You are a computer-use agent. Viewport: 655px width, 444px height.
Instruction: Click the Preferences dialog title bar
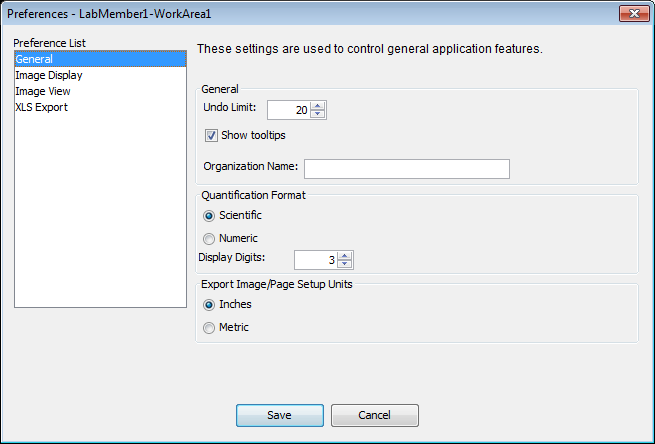click(x=300, y=14)
